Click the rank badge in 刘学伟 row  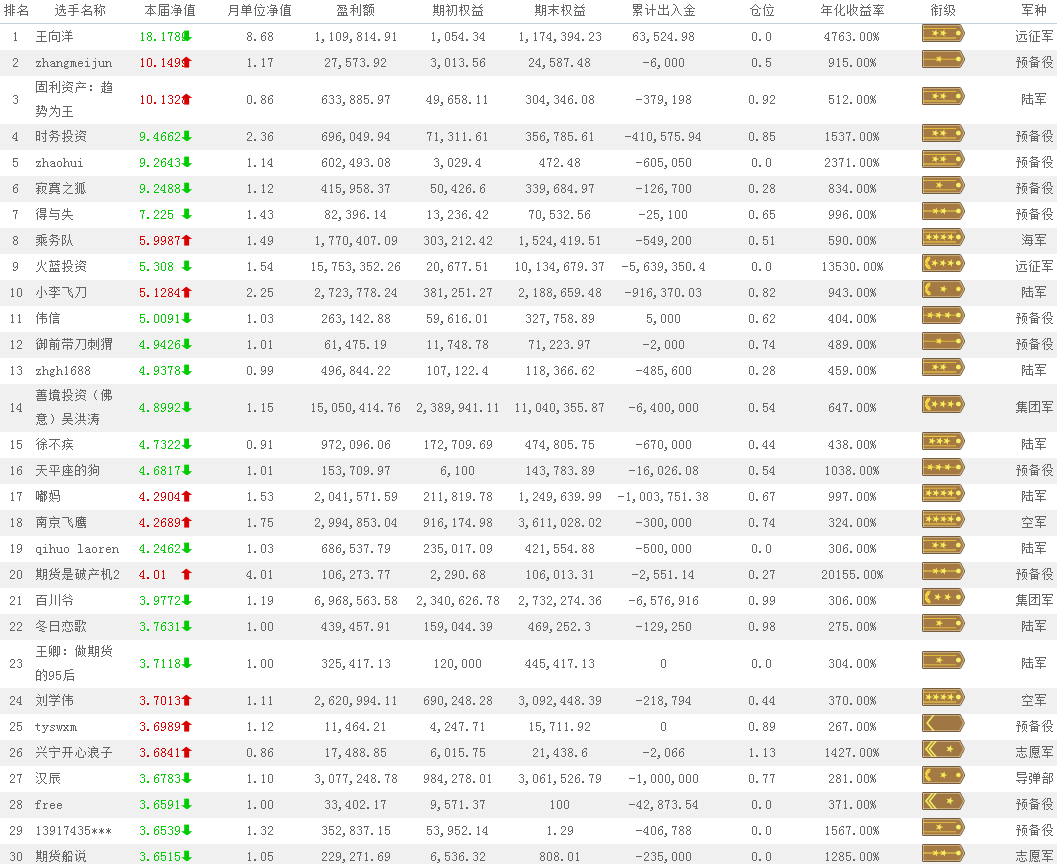(x=942, y=698)
